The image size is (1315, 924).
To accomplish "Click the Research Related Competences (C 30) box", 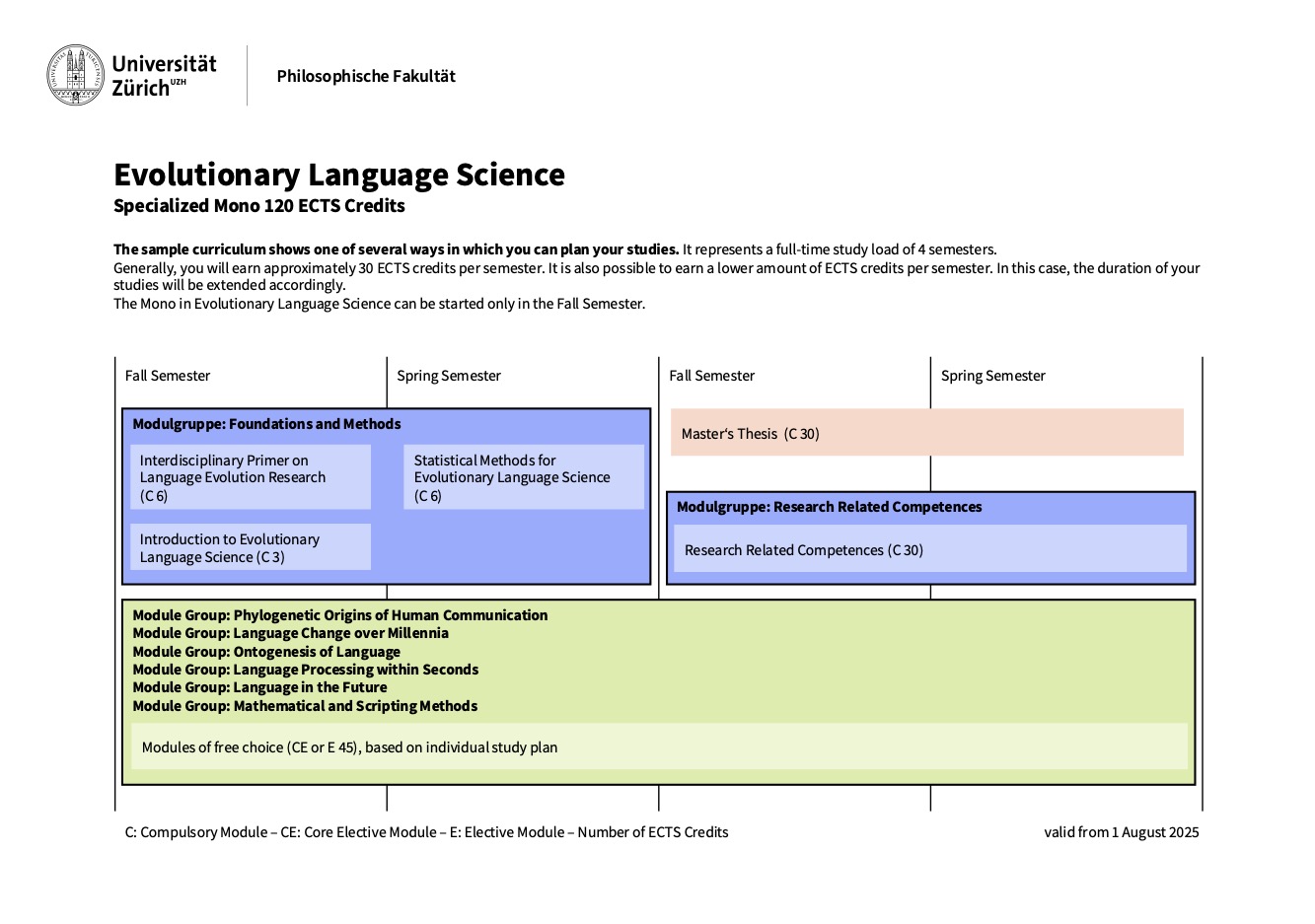I will [929, 549].
